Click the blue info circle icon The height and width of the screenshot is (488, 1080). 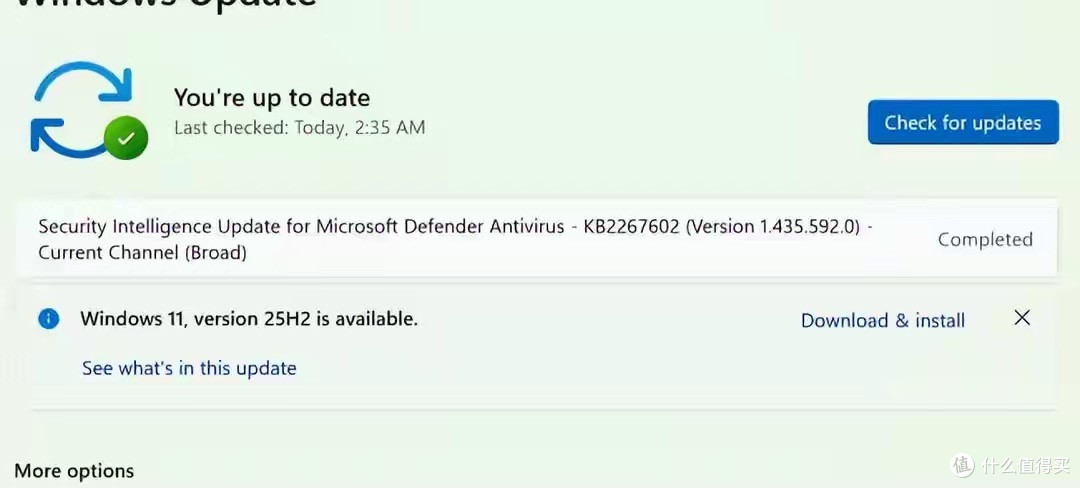48,319
